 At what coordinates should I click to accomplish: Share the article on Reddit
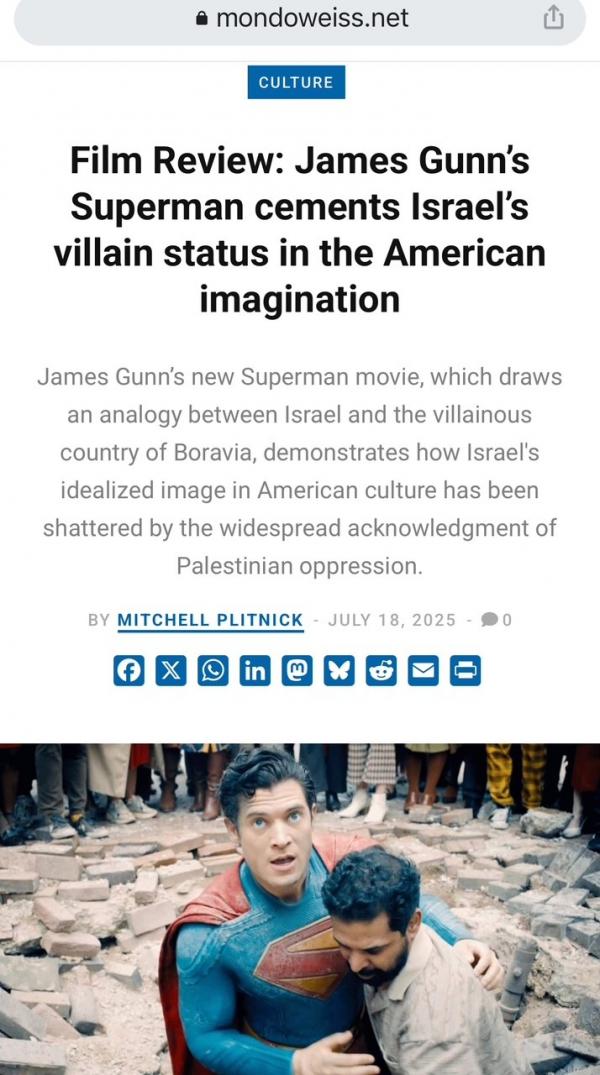click(381, 671)
